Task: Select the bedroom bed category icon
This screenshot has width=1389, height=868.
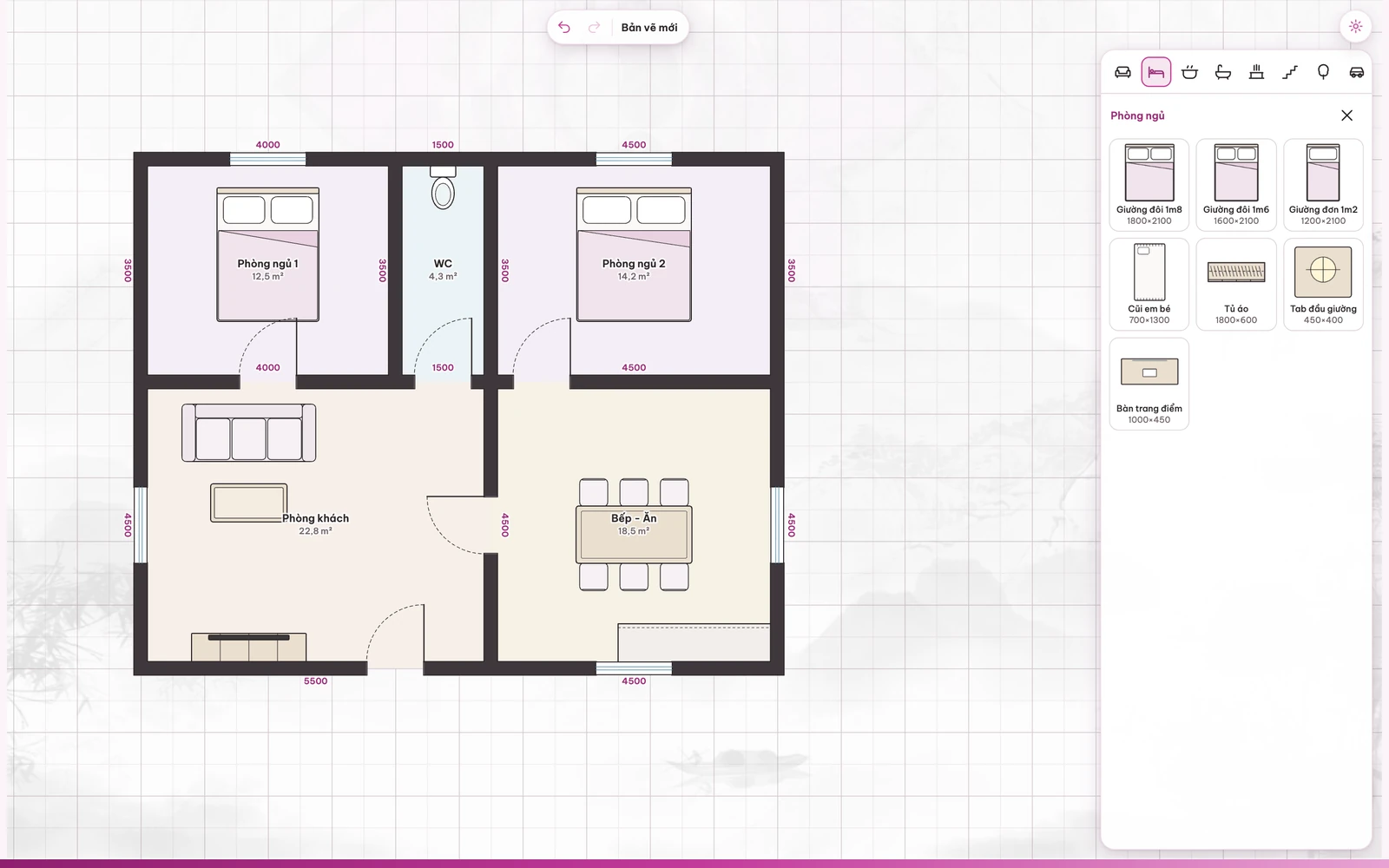Action: [x=1156, y=72]
